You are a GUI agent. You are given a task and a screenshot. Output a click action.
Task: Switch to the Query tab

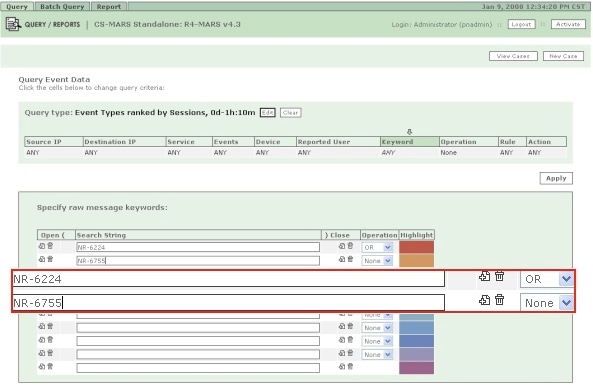click(x=17, y=7)
